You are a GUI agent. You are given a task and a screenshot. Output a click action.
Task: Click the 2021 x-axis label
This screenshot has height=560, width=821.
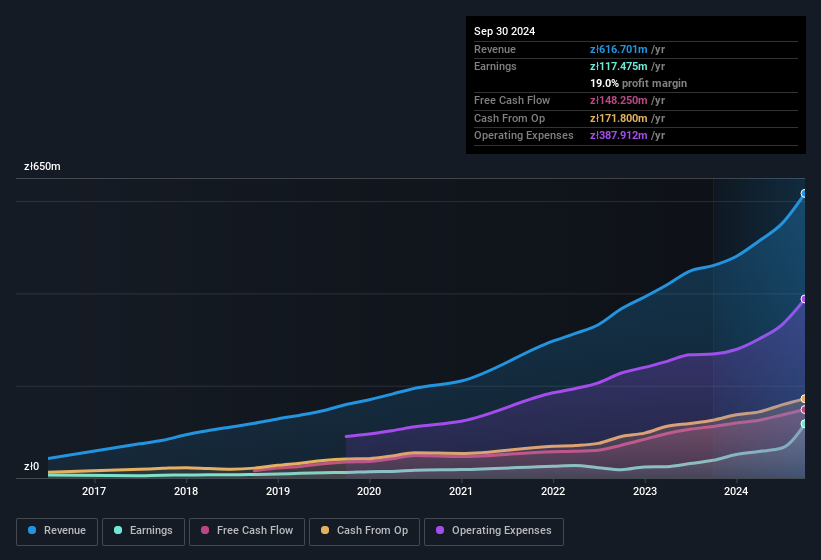[461, 491]
